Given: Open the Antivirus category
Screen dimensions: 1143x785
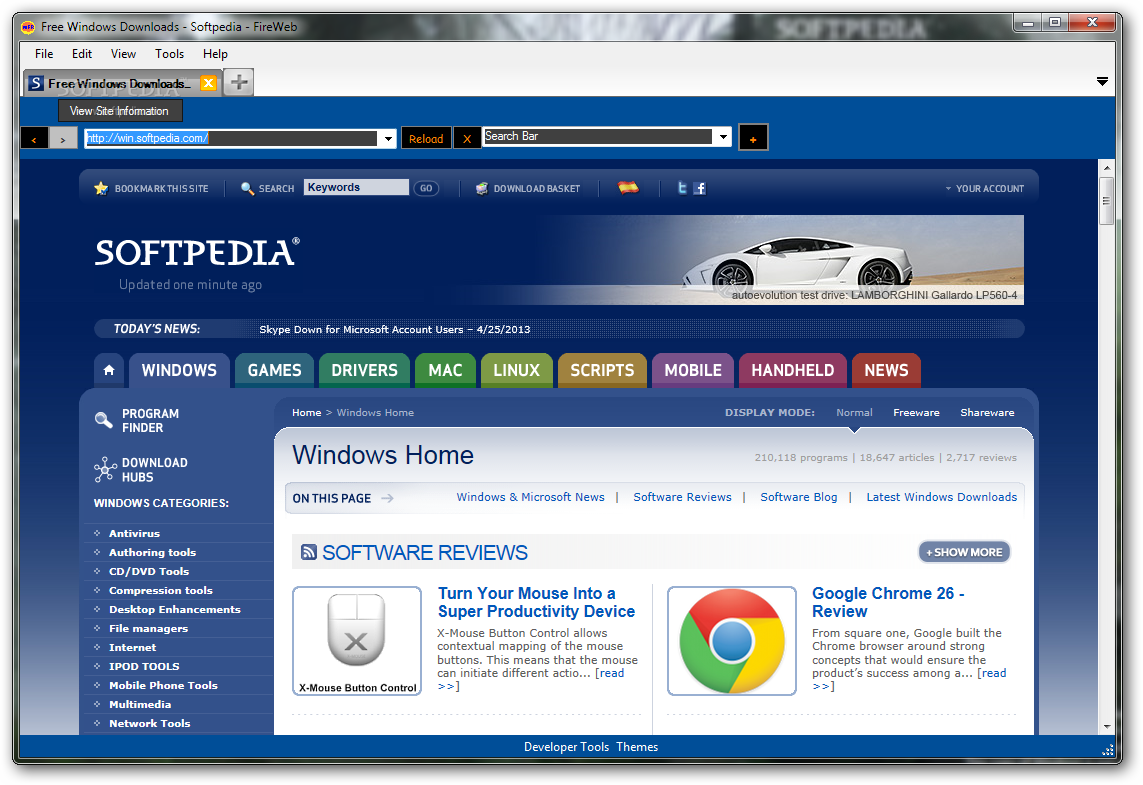Looking at the screenshot, I should 134,534.
